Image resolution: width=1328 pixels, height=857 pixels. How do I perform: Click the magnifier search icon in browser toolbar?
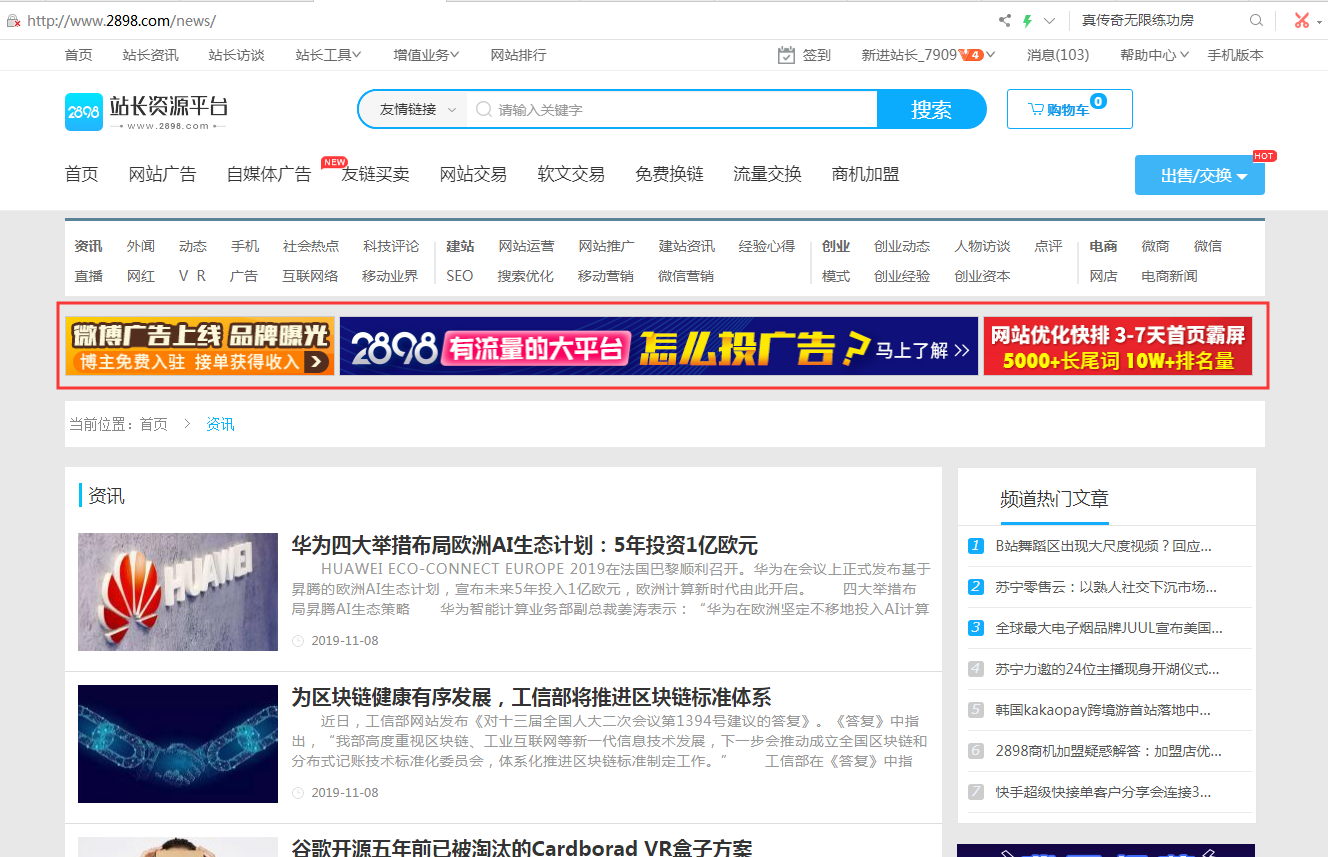(1256, 19)
